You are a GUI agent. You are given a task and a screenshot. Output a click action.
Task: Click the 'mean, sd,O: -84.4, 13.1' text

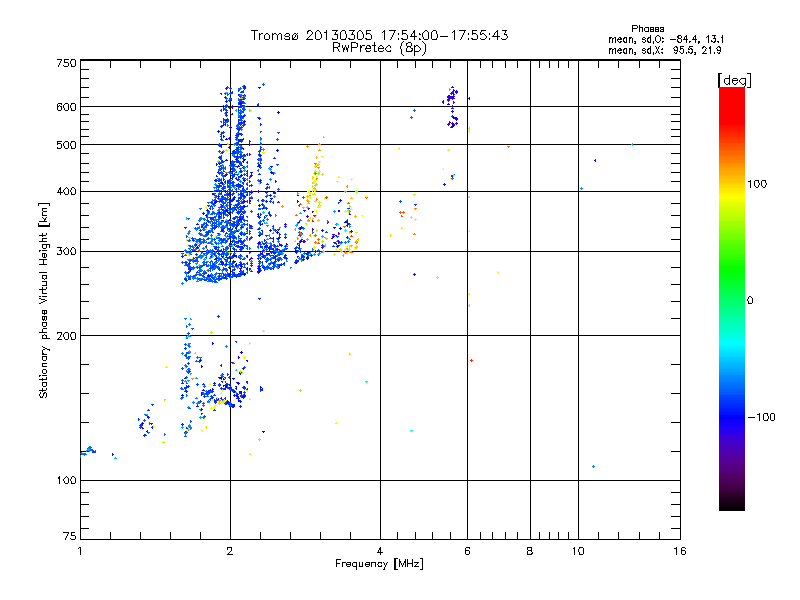coord(666,39)
